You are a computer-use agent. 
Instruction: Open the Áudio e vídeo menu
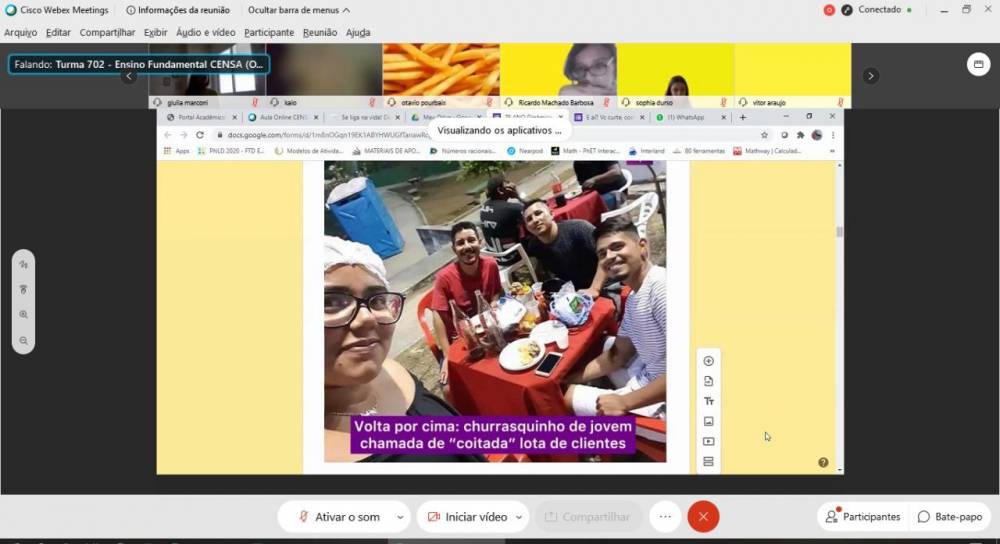click(x=205, y=32)
